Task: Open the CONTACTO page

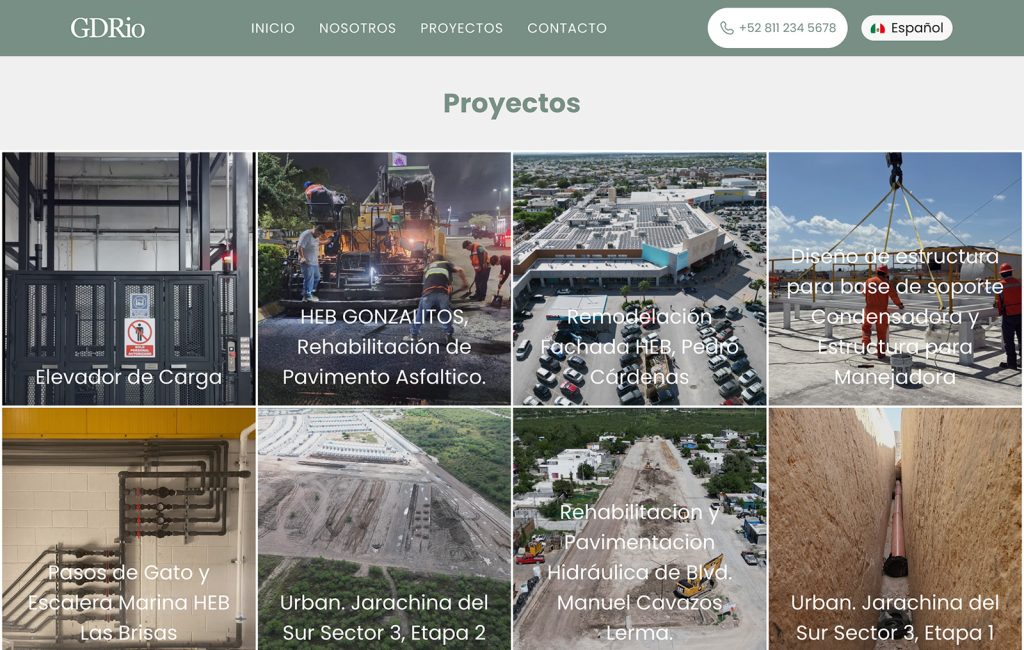Action: tap(567, 29)
